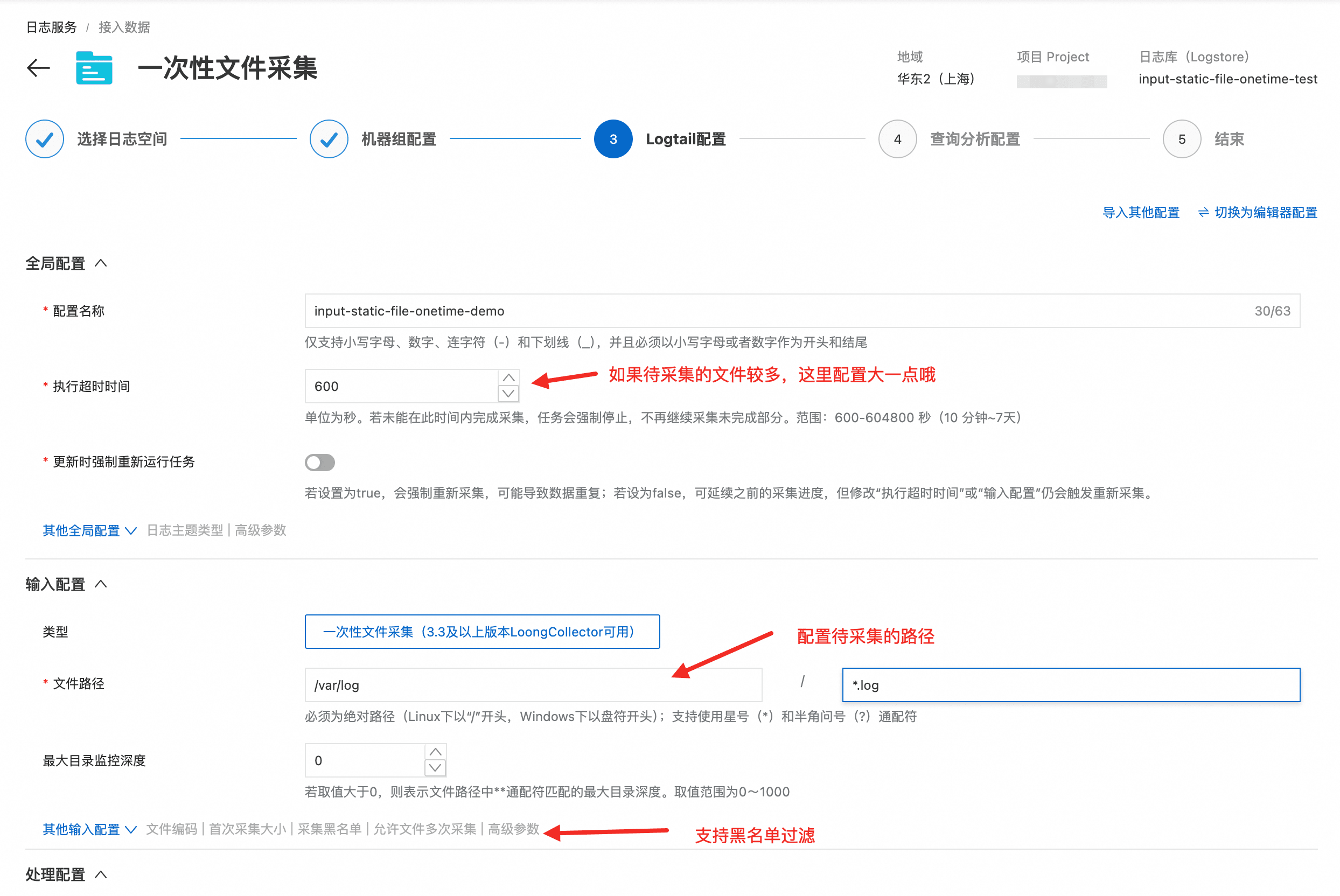Click the step 4 查询分析配置 circle

[897, 139]
